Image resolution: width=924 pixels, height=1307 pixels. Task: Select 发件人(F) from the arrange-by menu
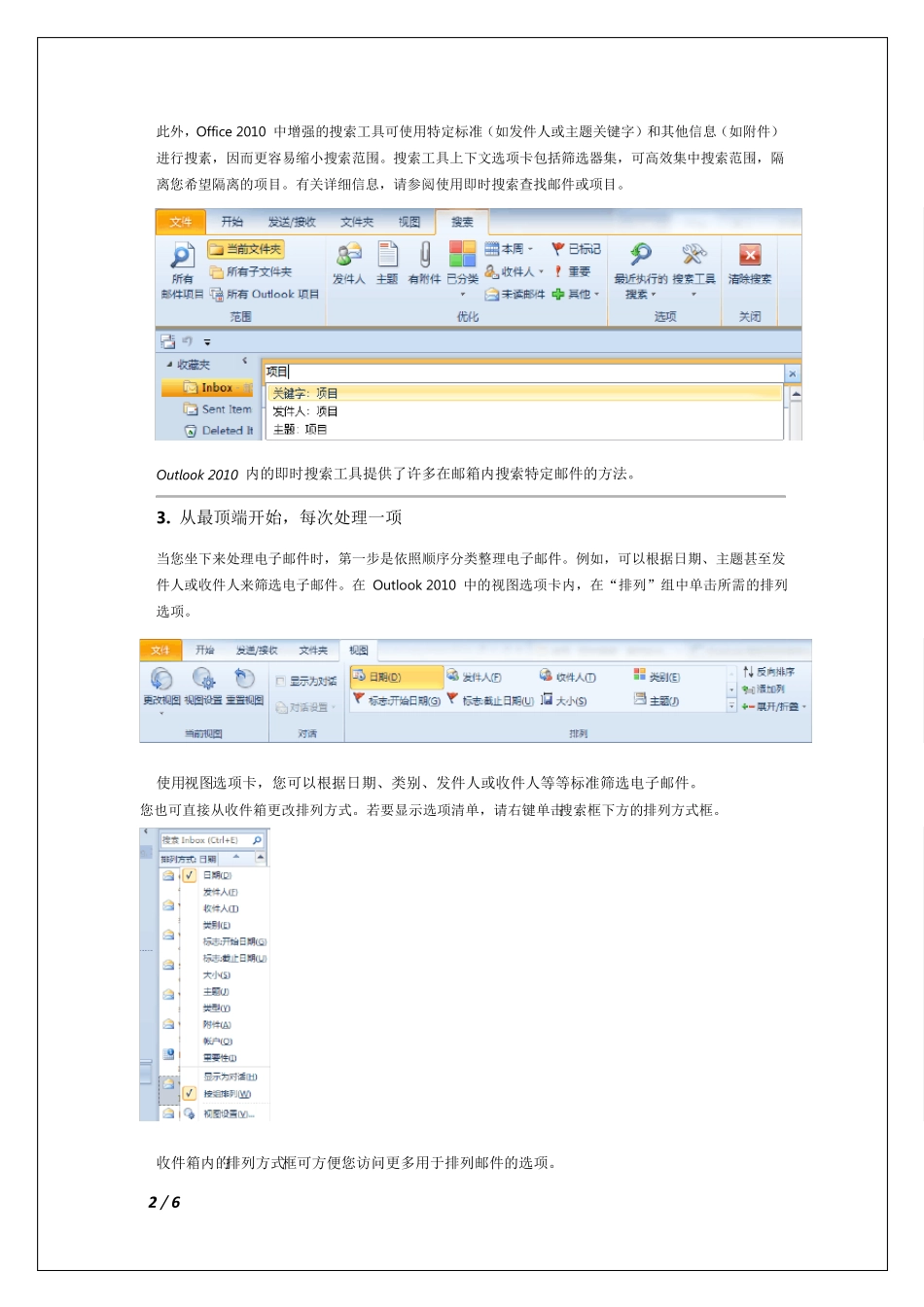tap(221, 892)
